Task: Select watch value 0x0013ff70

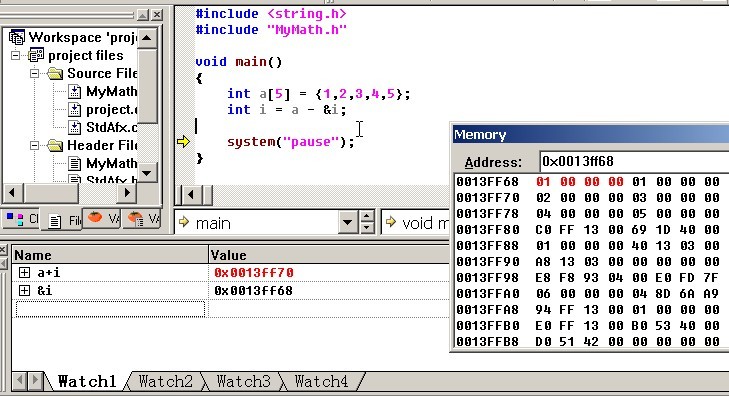Action: (x=254, y=272)
